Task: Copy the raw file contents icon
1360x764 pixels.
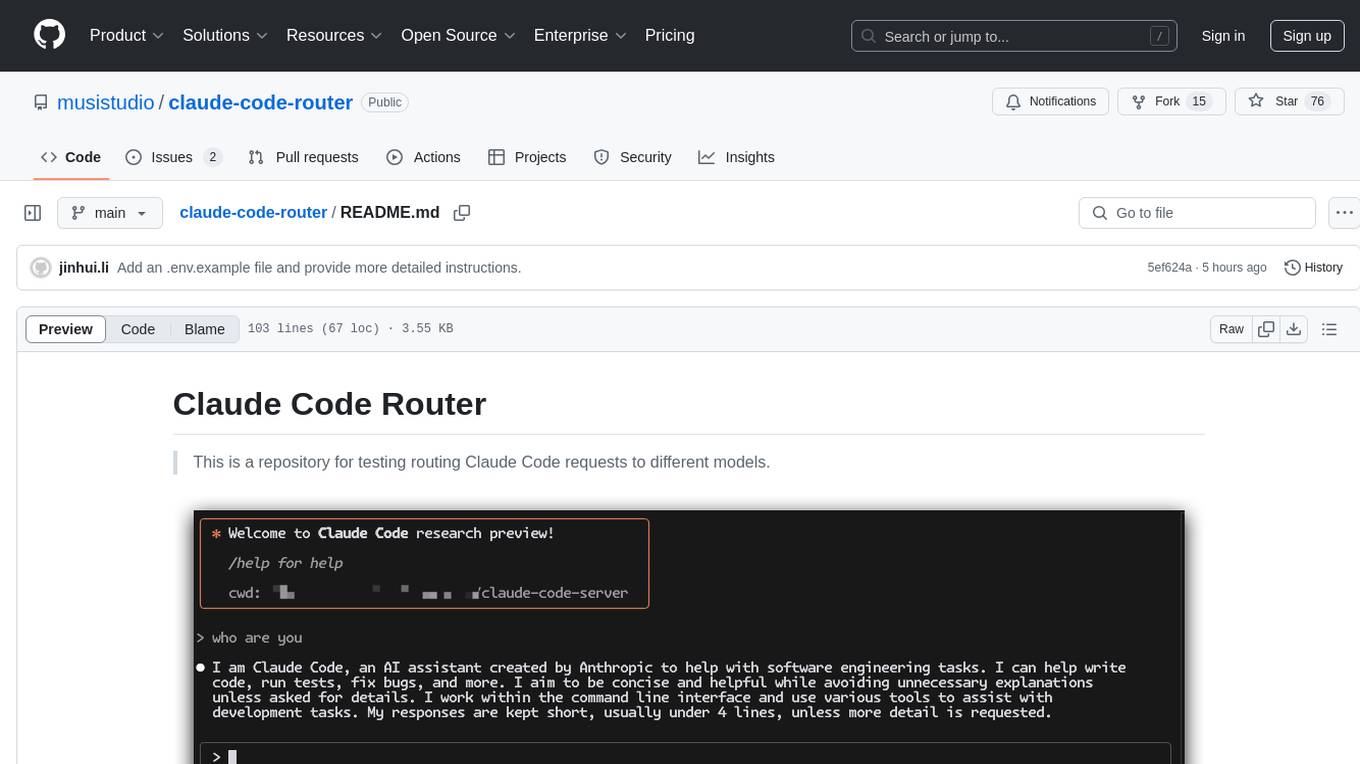Action: [1266, 329]
